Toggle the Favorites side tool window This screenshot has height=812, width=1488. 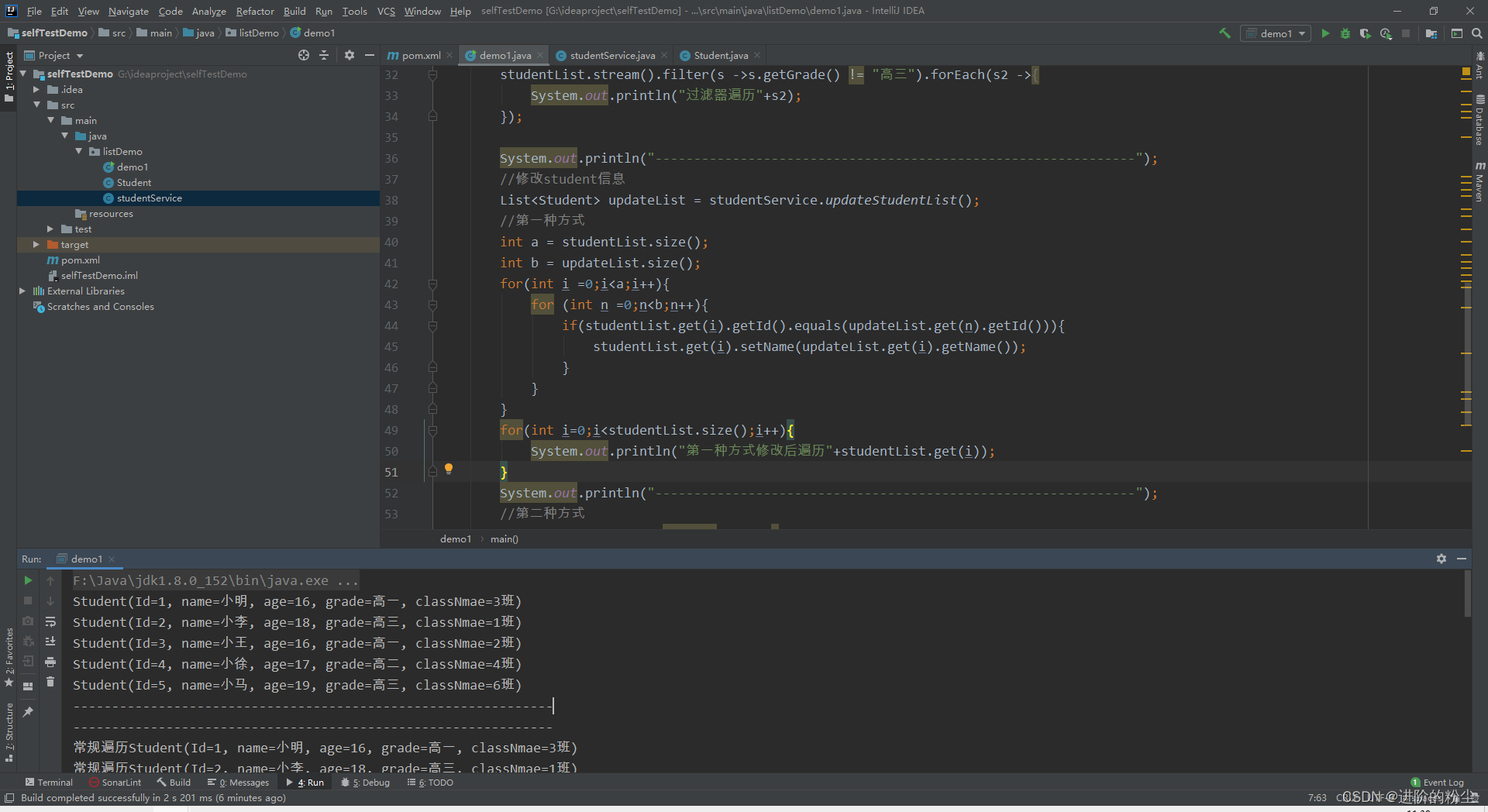tap(9, 658)
